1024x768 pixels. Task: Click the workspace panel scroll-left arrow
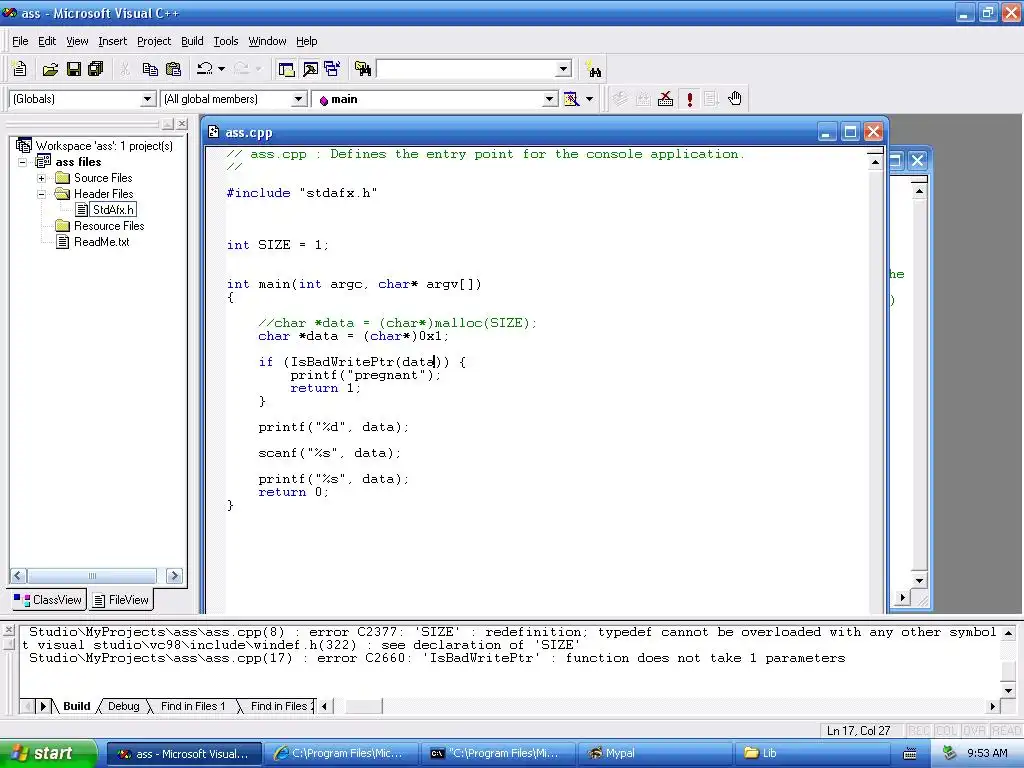[18, 575]
